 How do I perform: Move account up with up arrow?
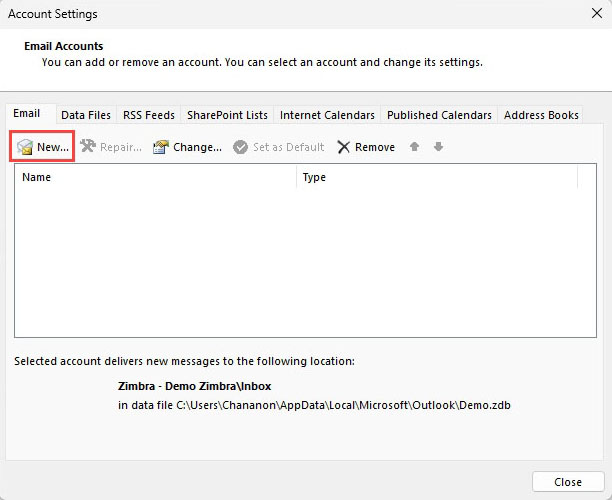coord(415,147)
